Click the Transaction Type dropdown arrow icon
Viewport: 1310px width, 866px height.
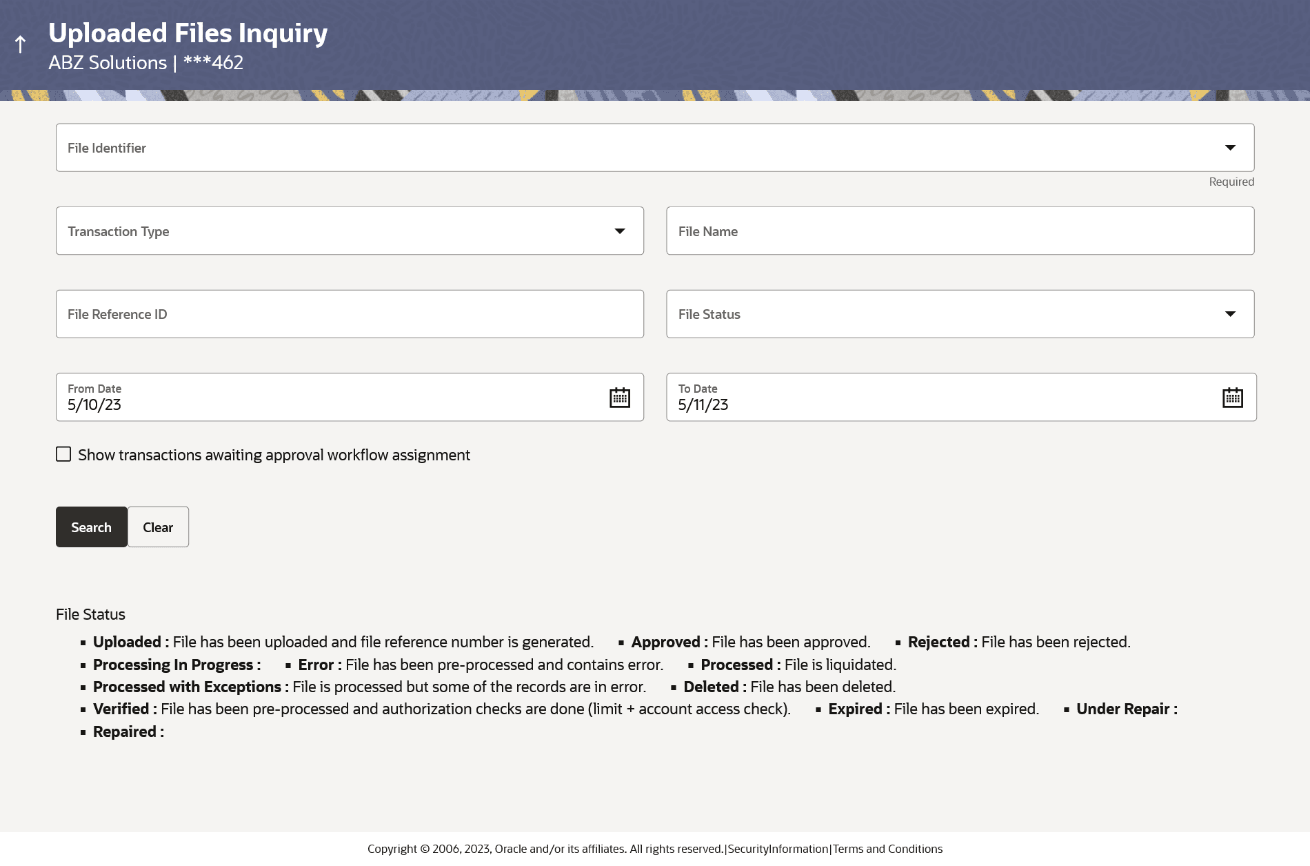click(x=619, y=230)
